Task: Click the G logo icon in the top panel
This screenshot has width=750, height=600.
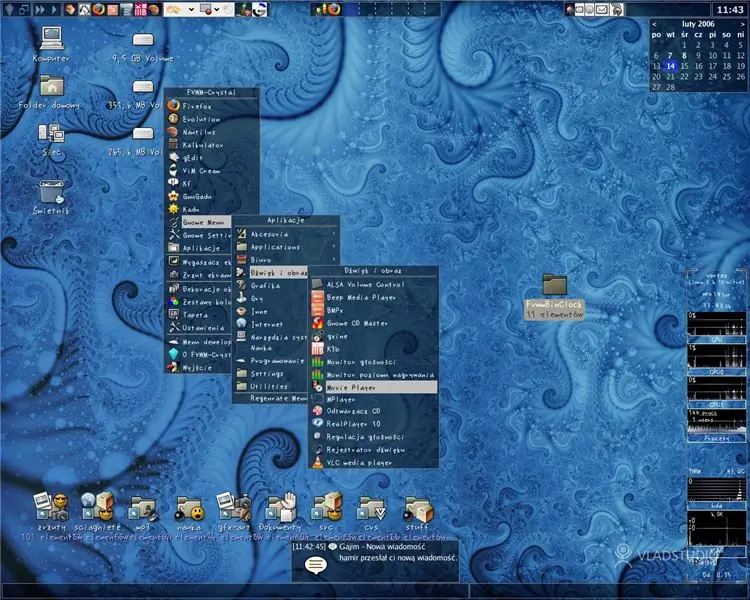Action: click(260, 9)
